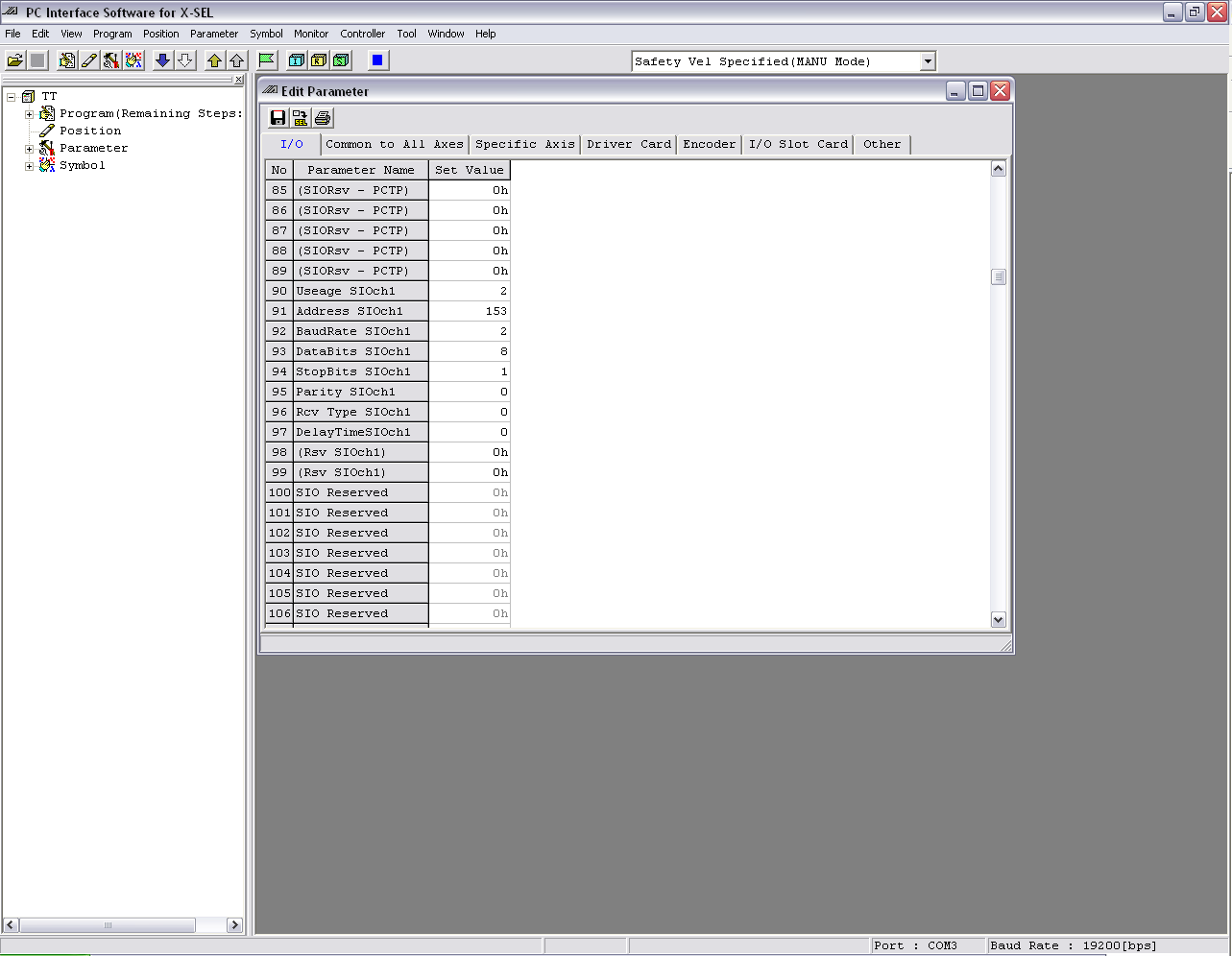The height and width of the screenshot is (956, 1232).
Task: Select Position in the project tree
Action: [x=90, y=131]
